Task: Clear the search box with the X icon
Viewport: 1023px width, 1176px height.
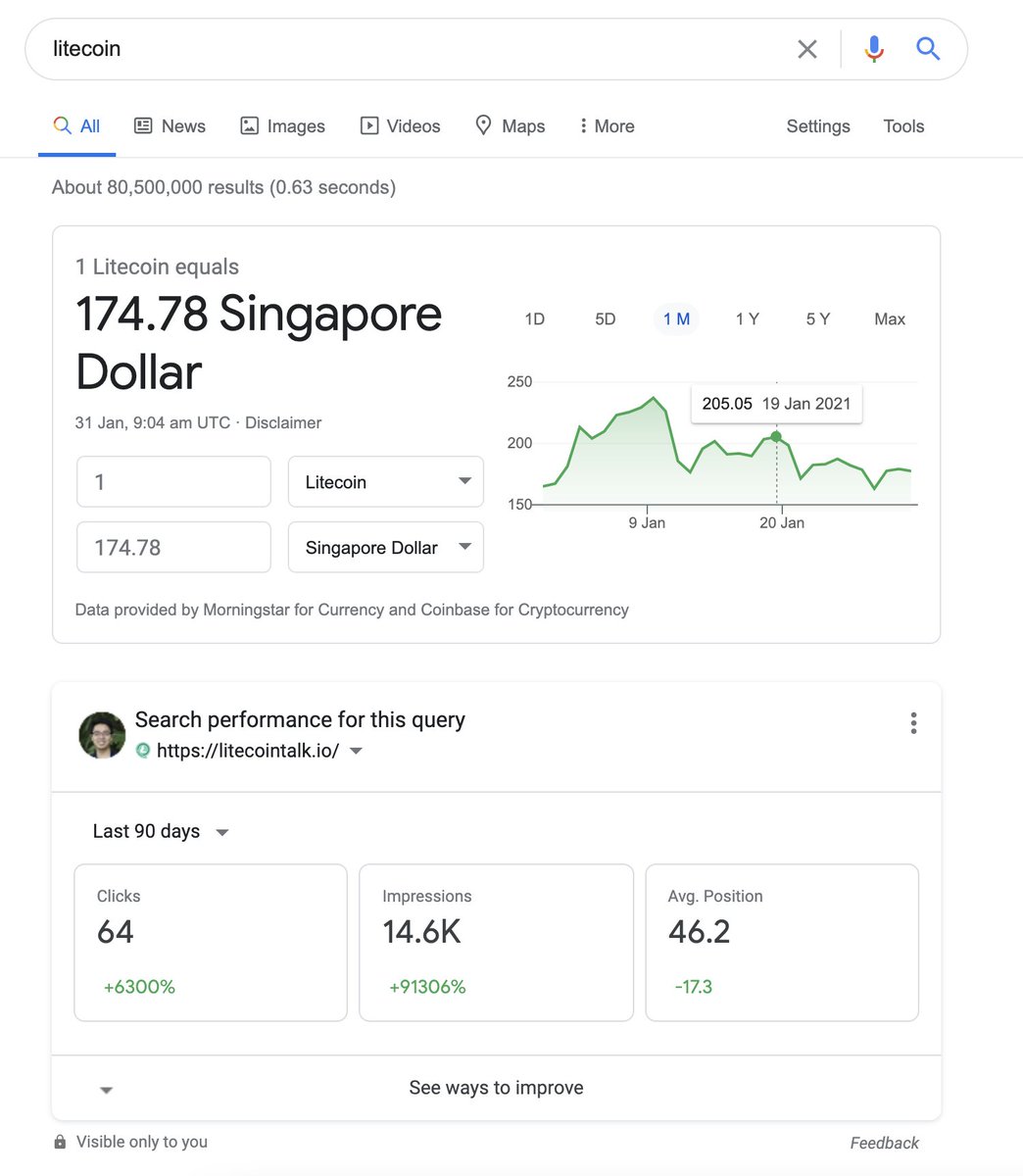Action: (x=807, y=49)
